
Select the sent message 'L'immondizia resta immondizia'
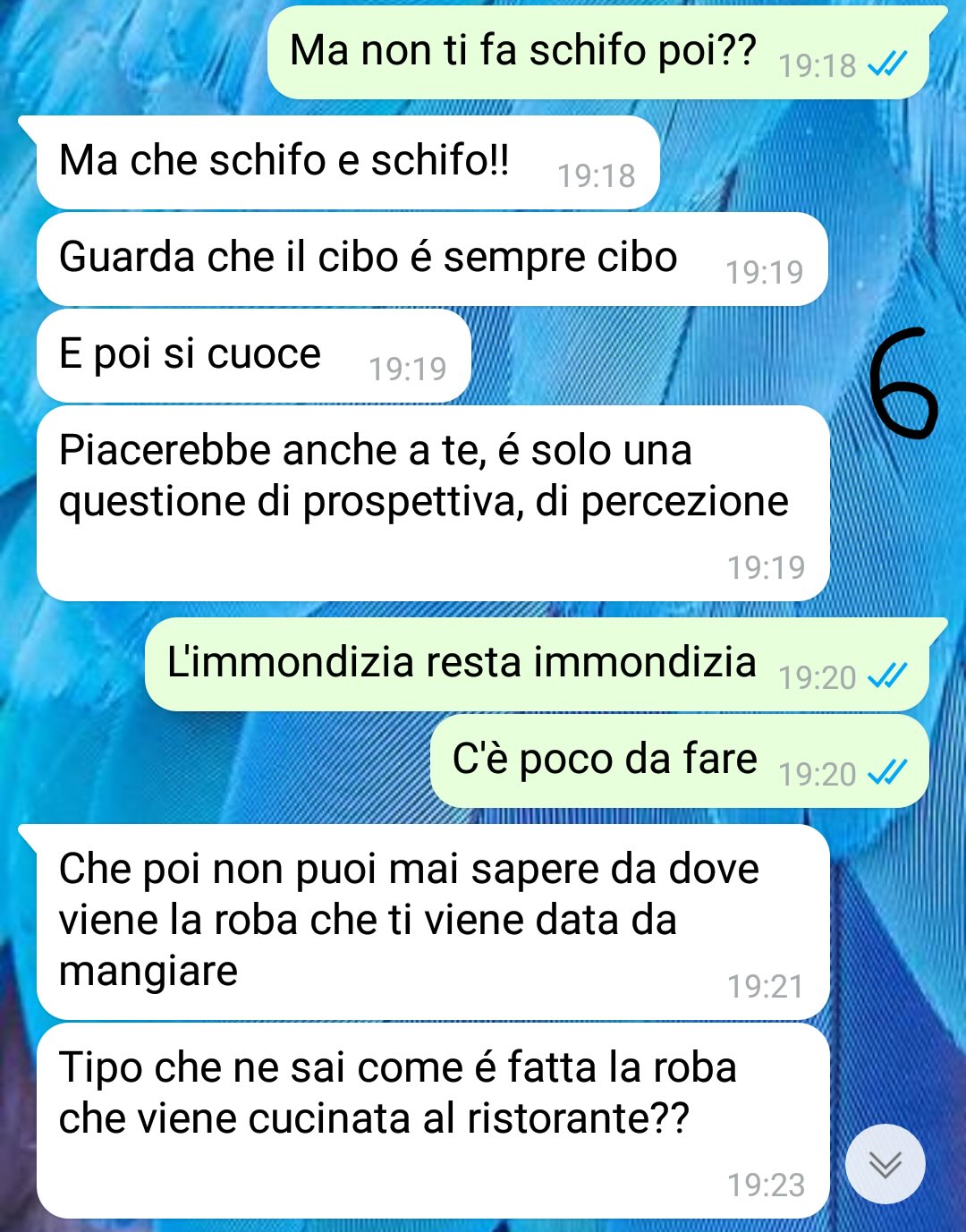(x=537, y=664)
